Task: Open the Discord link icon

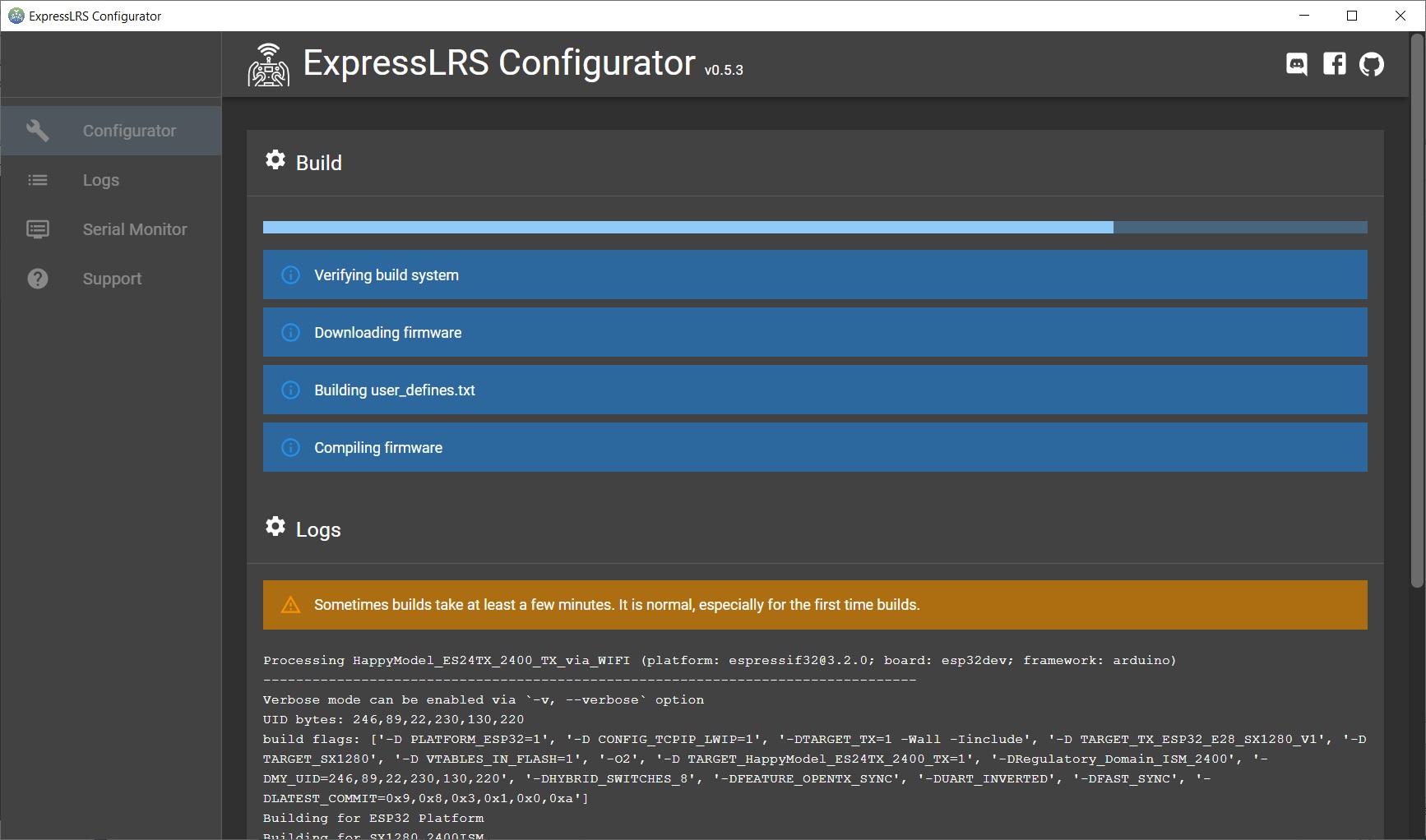Action: tap(1297, 64)
